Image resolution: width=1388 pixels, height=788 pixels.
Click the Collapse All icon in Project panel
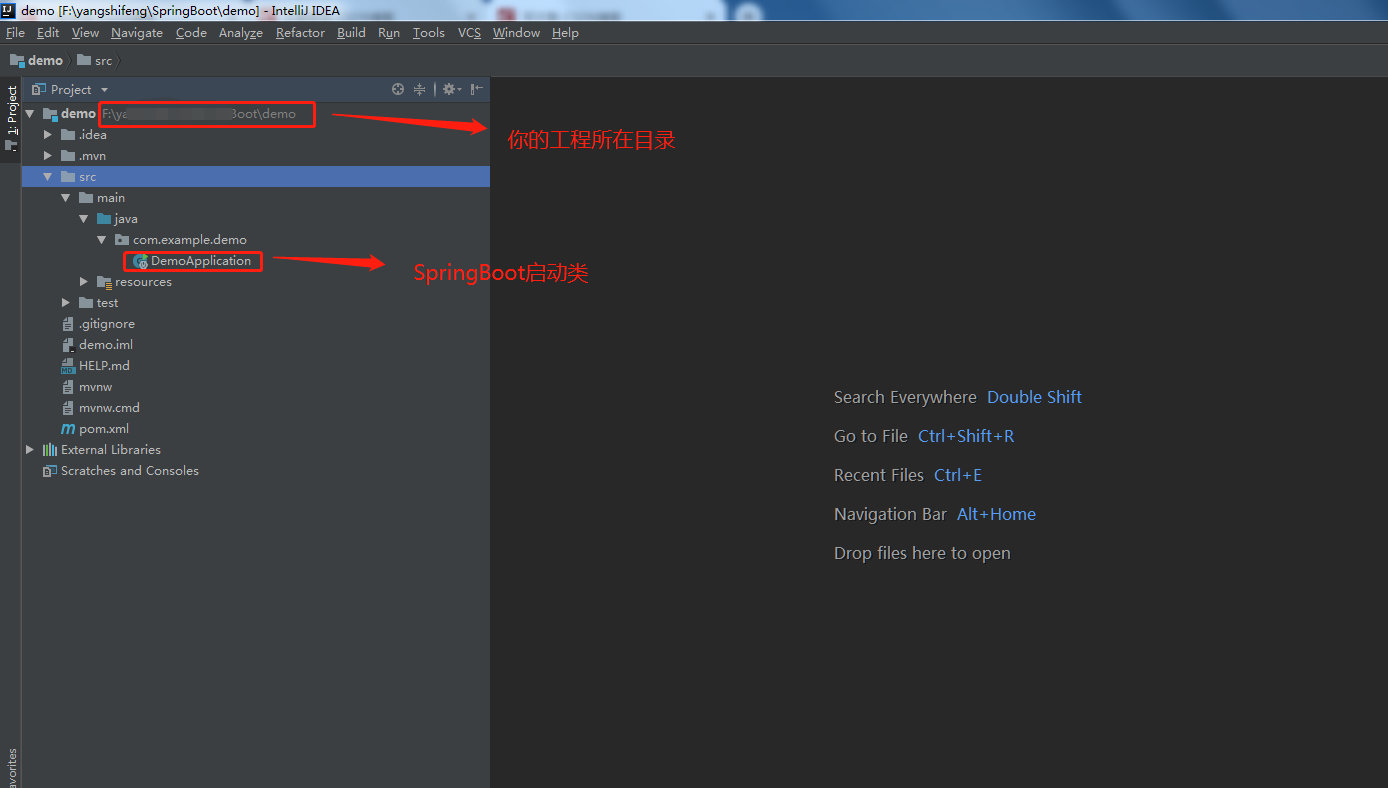(x=420, y=89)
